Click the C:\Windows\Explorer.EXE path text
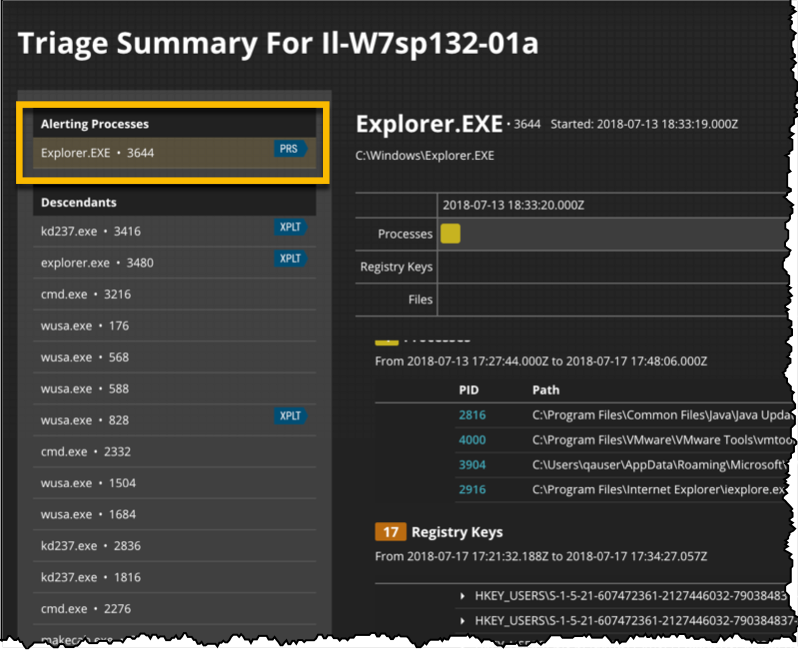The width and height of the screenshot is (798, 650). click(425, 156)
